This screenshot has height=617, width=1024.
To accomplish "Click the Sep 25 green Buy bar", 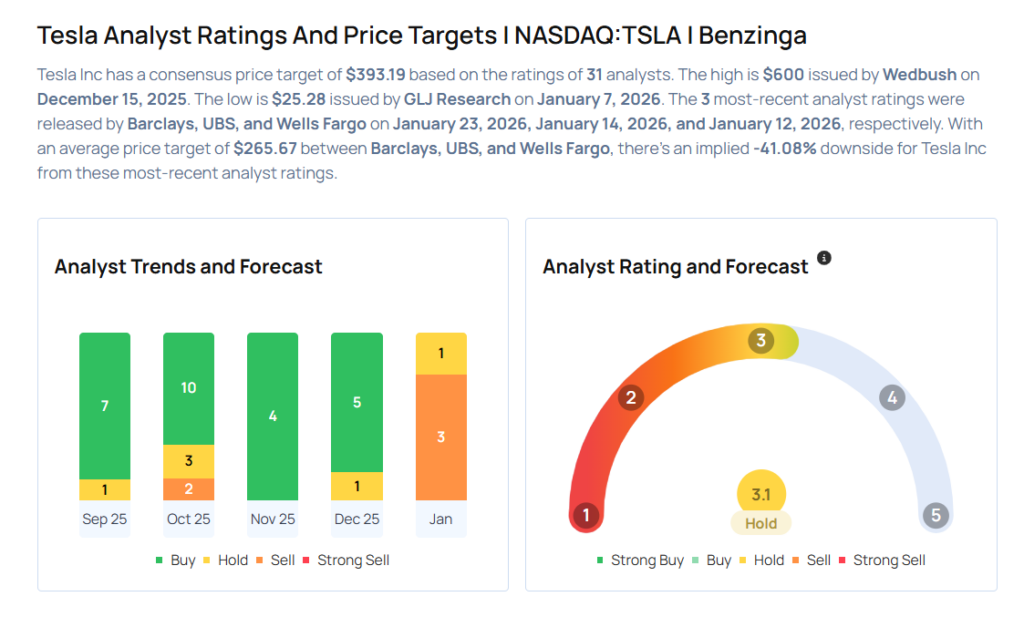I will (x=105, y=406).
